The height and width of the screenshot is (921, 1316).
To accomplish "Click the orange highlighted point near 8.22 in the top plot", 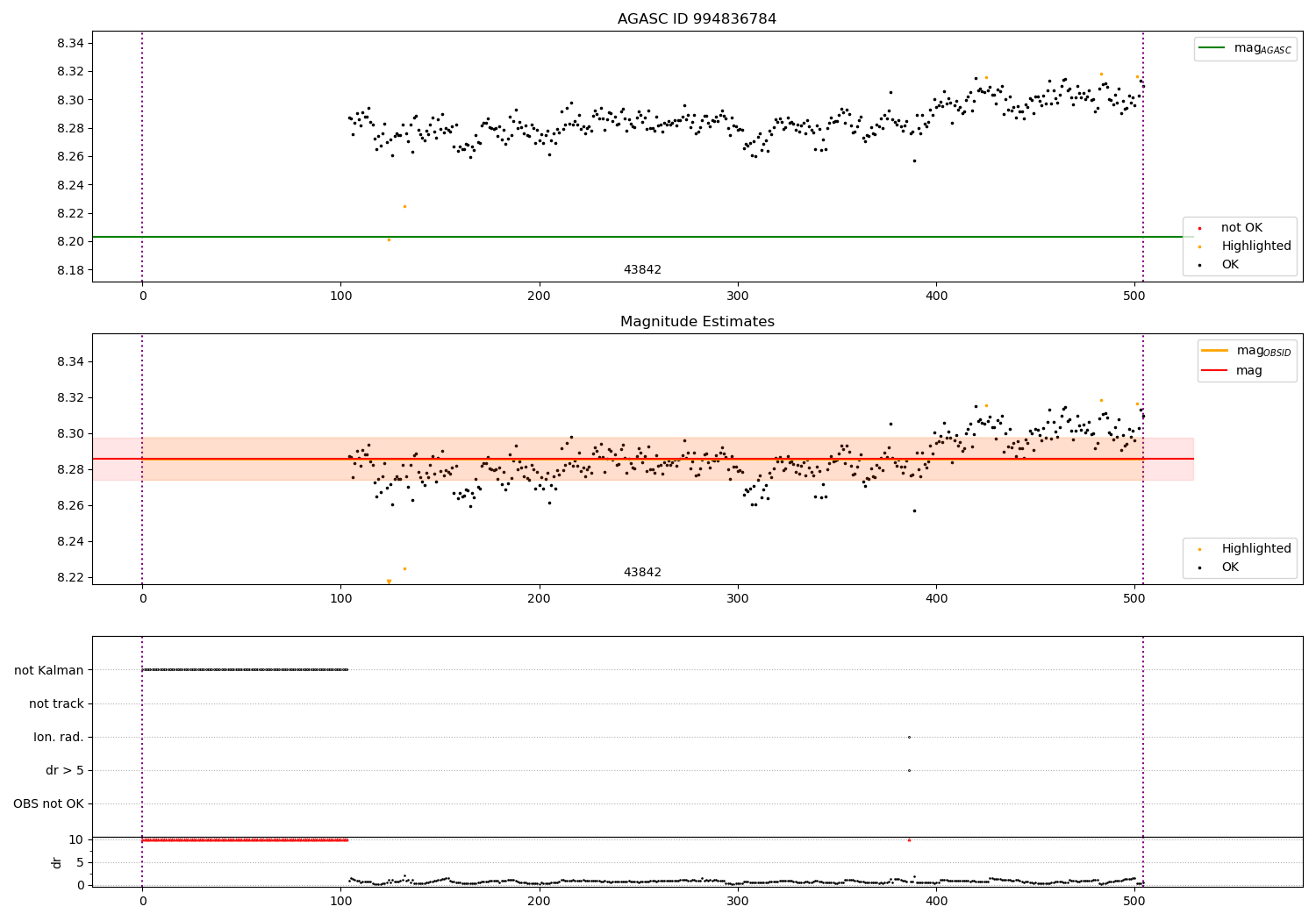I will click(404, 207).
